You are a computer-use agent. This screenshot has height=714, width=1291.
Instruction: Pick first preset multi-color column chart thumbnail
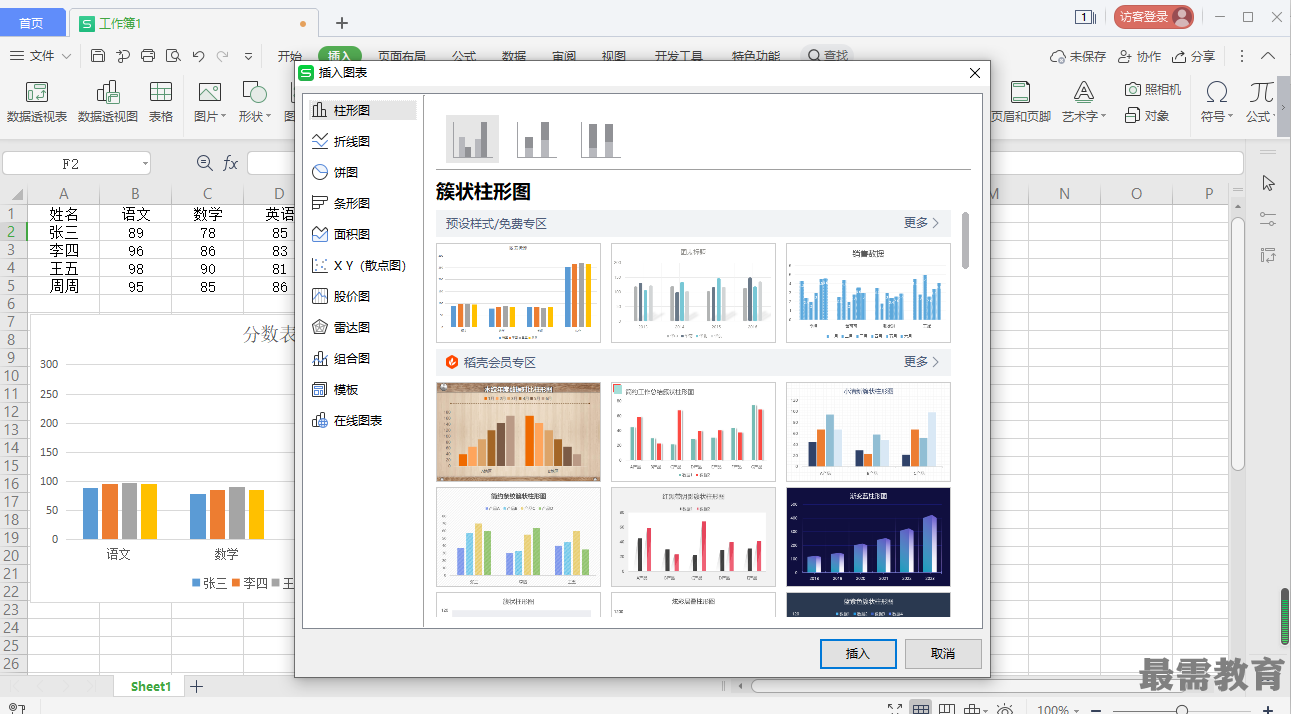(518, 293)
